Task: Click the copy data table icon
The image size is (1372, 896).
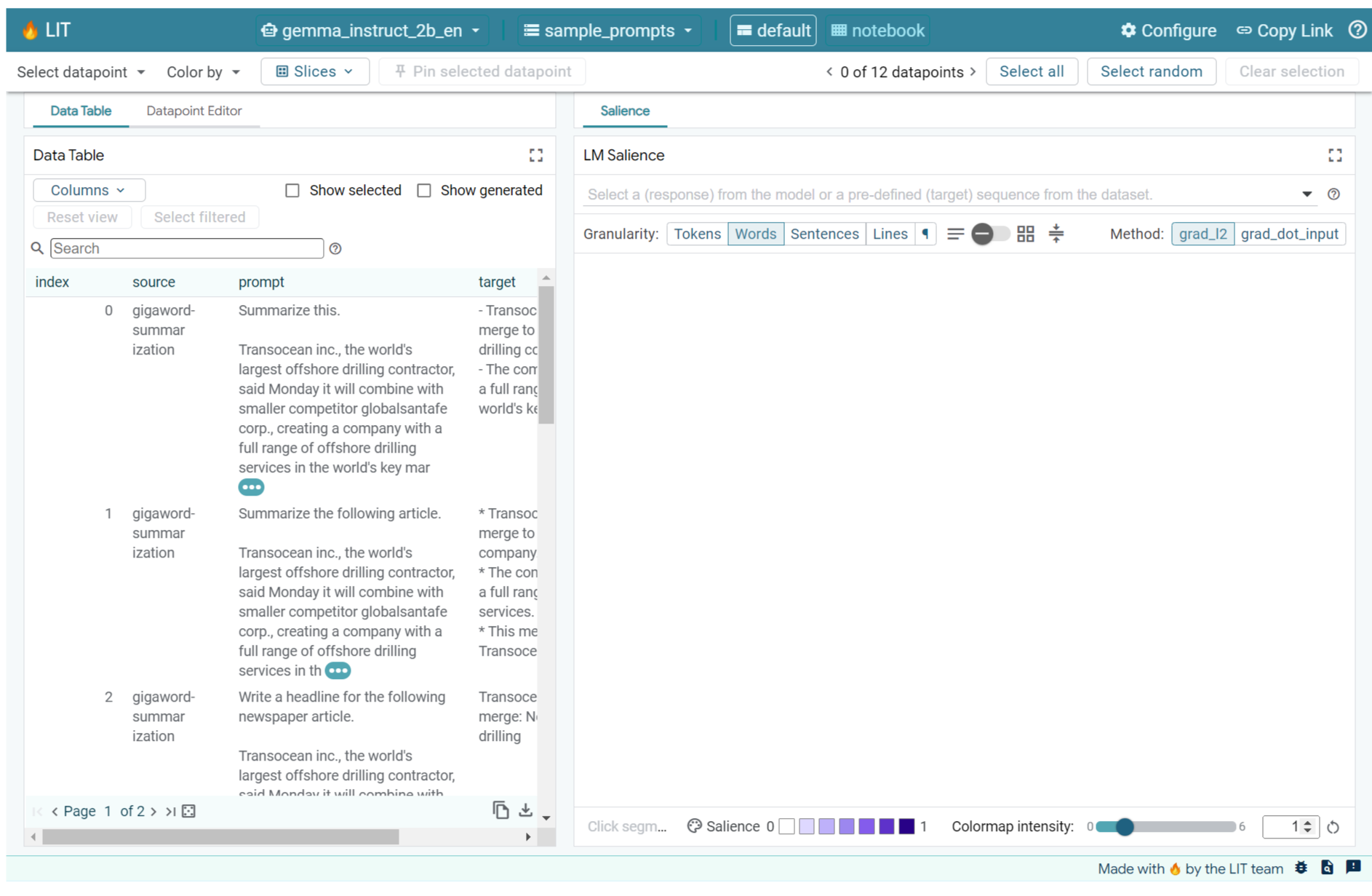Action: click(500, 809)
